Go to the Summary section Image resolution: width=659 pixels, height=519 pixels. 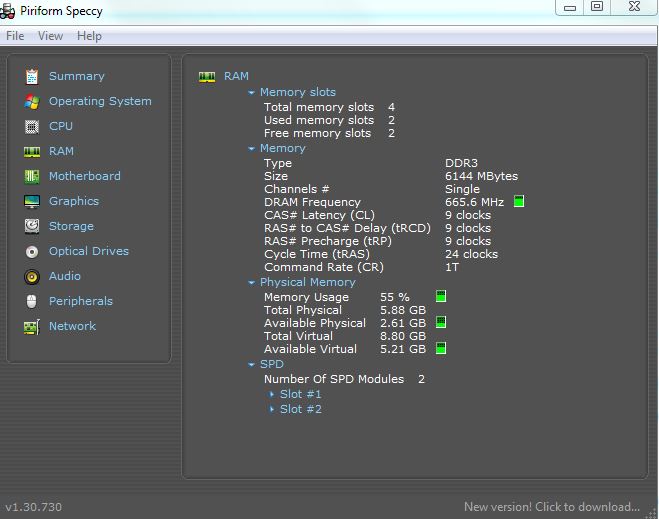(x=76, y=76)
